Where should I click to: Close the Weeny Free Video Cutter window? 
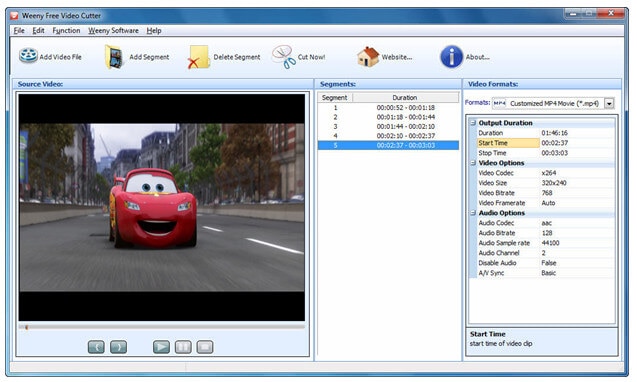(611, 13)
